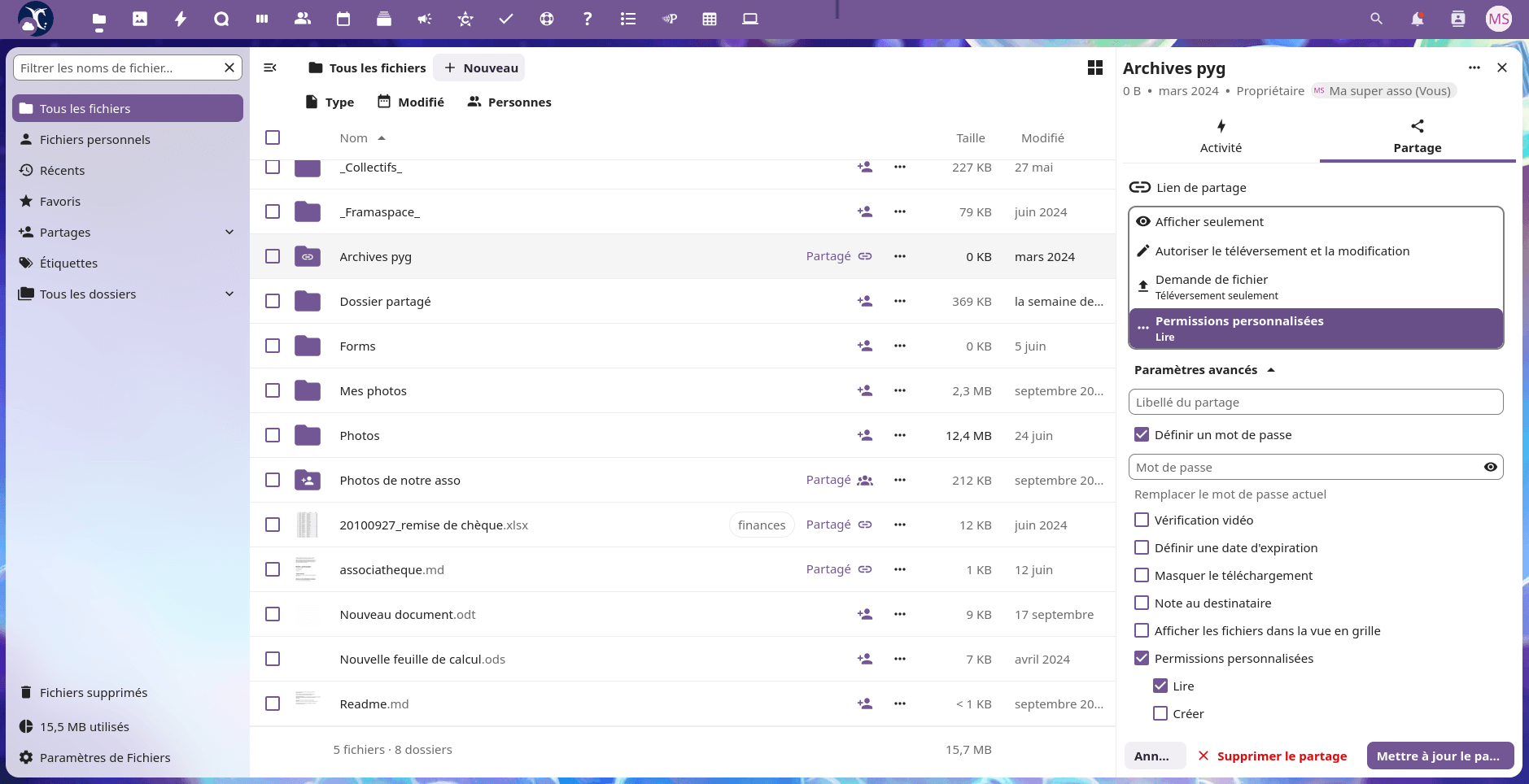
Task: Open the Calendar app icon
Action: click(343, 19)
